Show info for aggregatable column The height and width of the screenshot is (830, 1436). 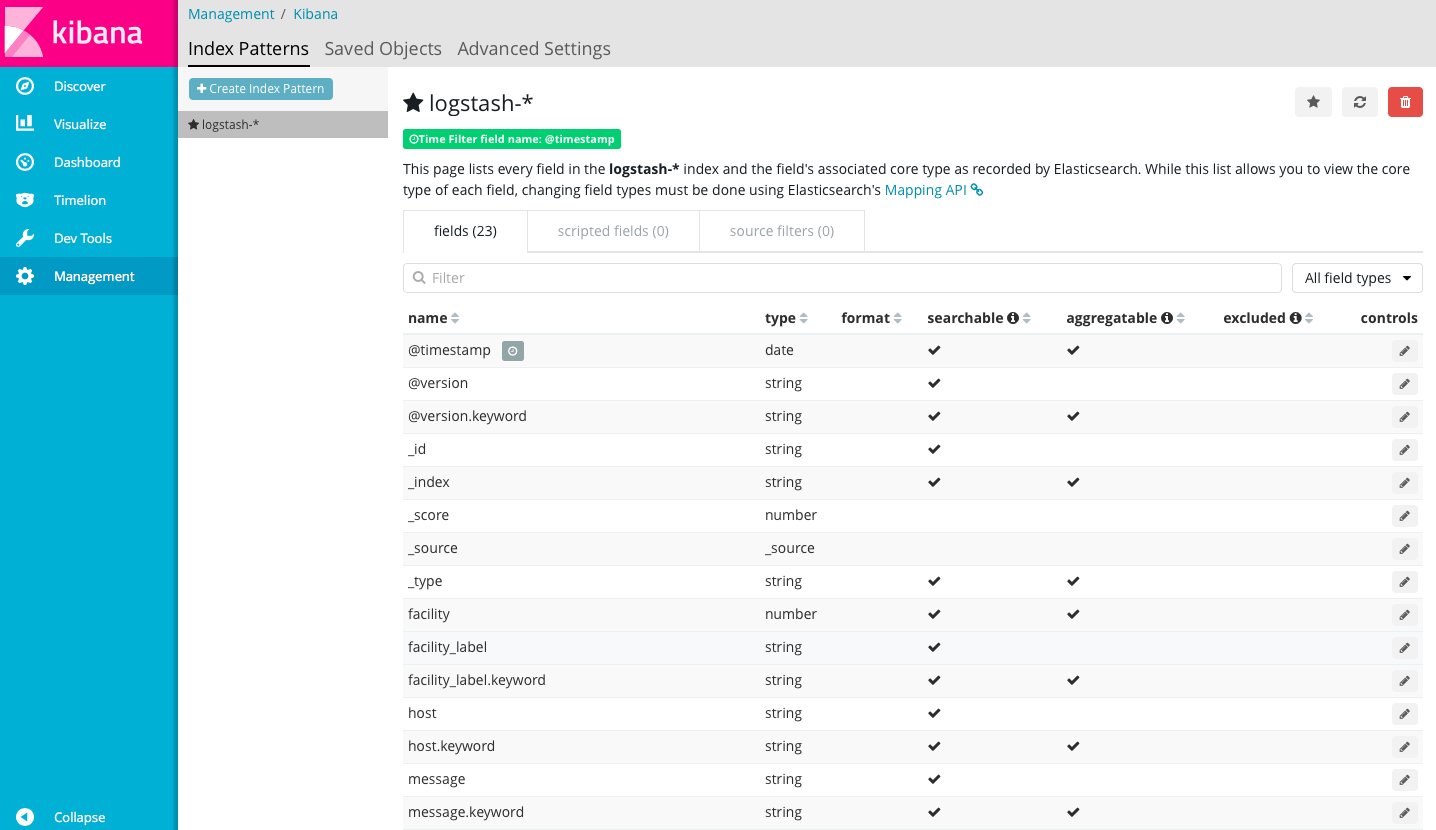[1167, 318]
